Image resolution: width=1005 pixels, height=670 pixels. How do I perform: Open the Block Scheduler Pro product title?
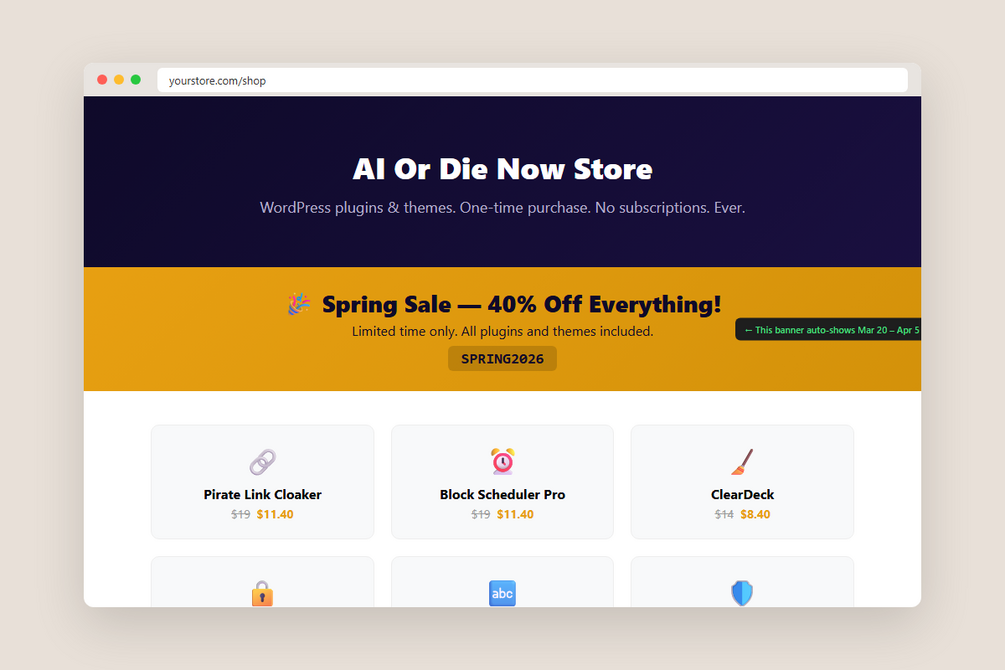pyautogui.click(x=502, y=494)
